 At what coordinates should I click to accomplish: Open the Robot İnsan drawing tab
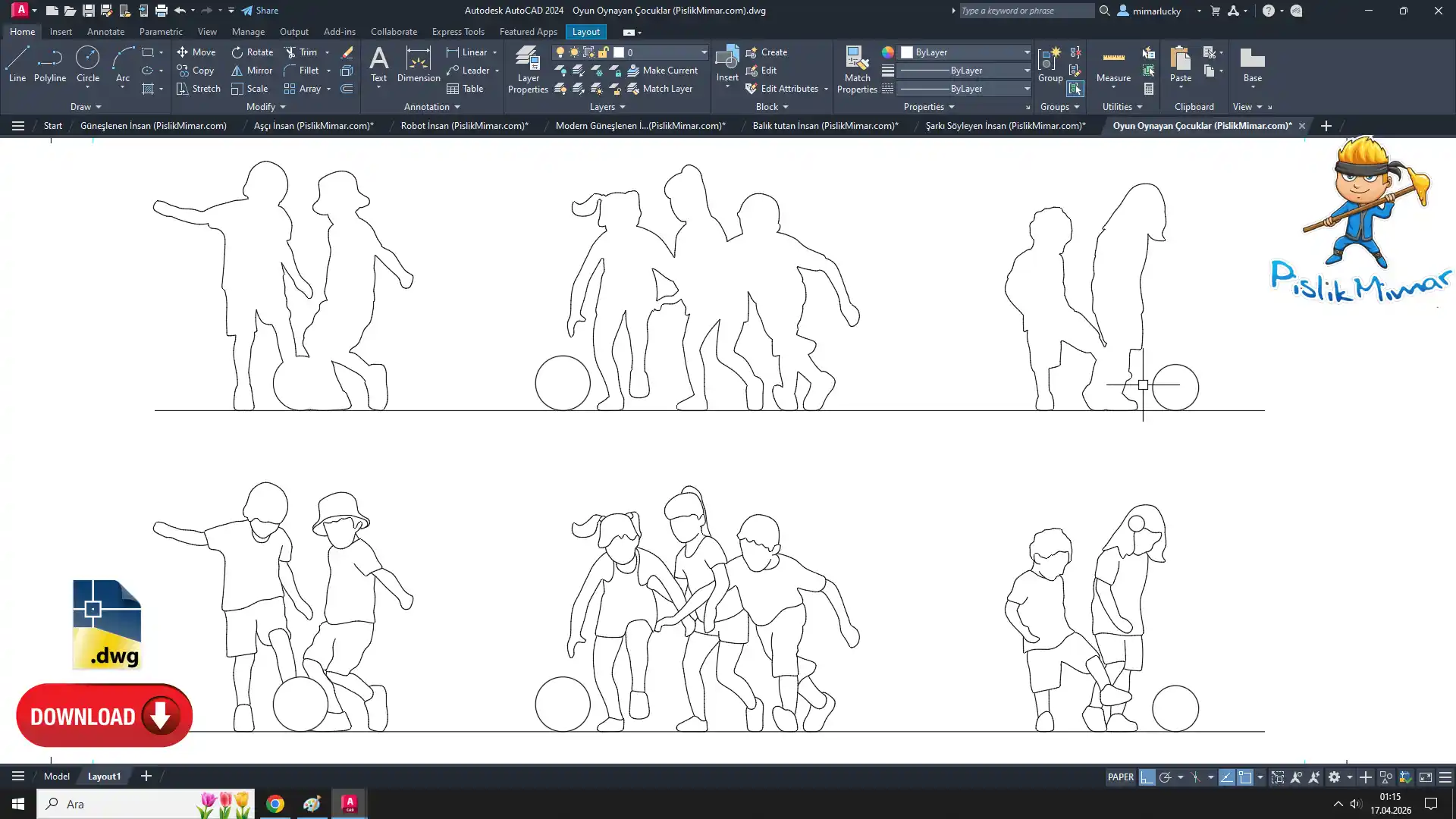[464, 126]
